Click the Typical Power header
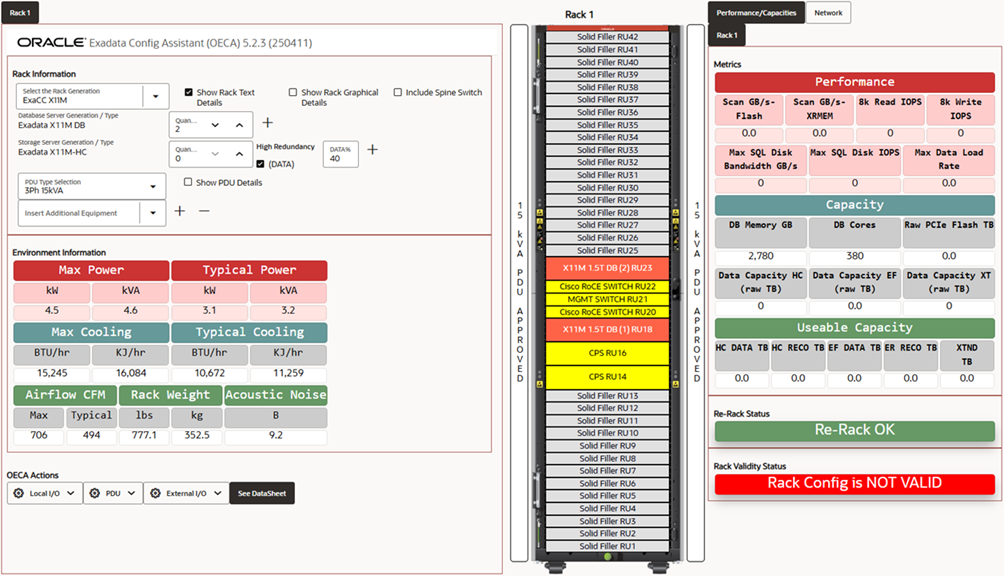 click(x=249, y=271)
